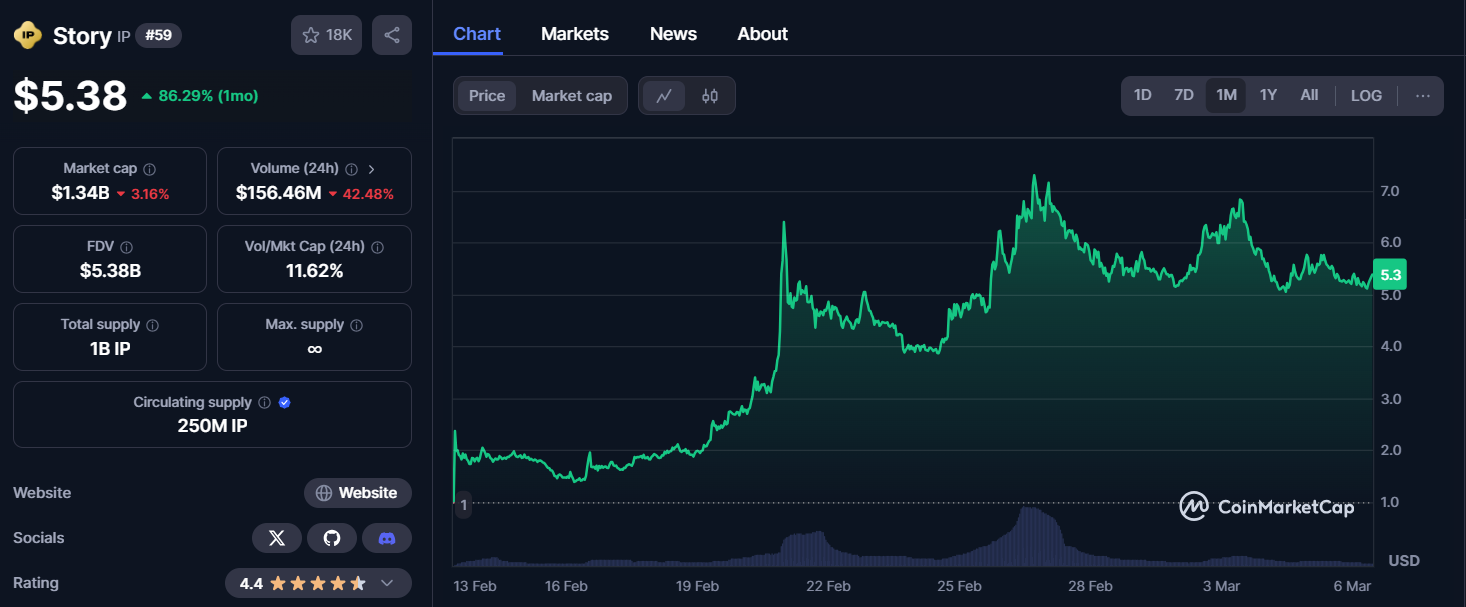
Task: Click the 5.3 current price label on chart
Action: (x=1390, y=275)
